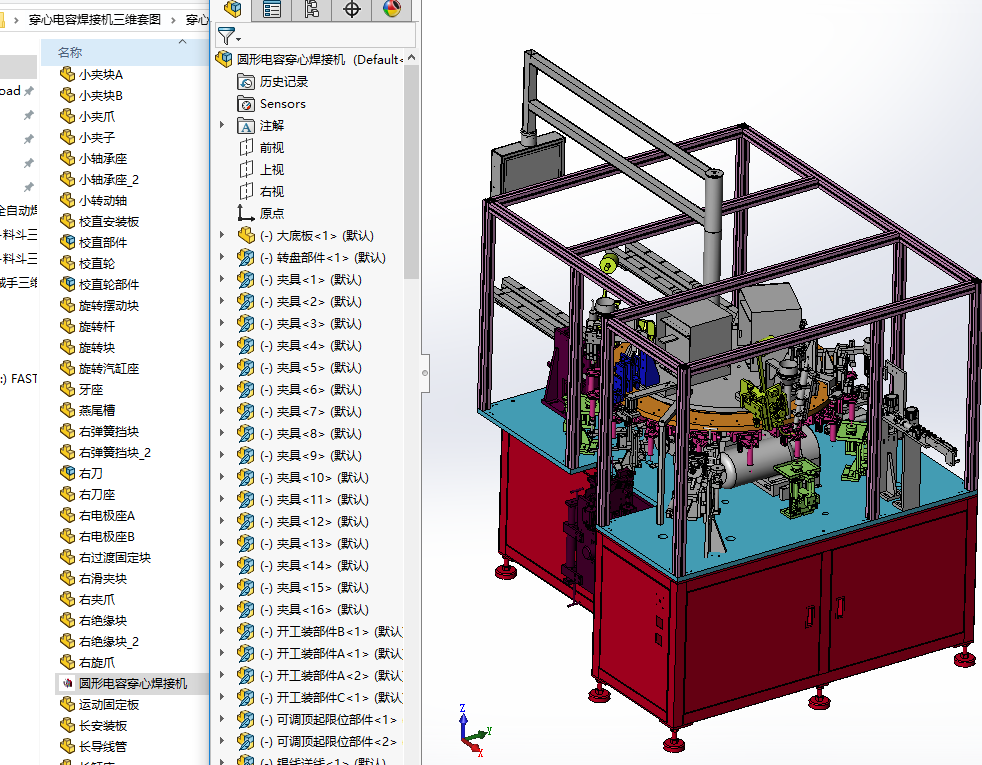Open the FeatureManager Design Tree tab
Viewport: 982px width, 765px height.
tap(233, 9)
